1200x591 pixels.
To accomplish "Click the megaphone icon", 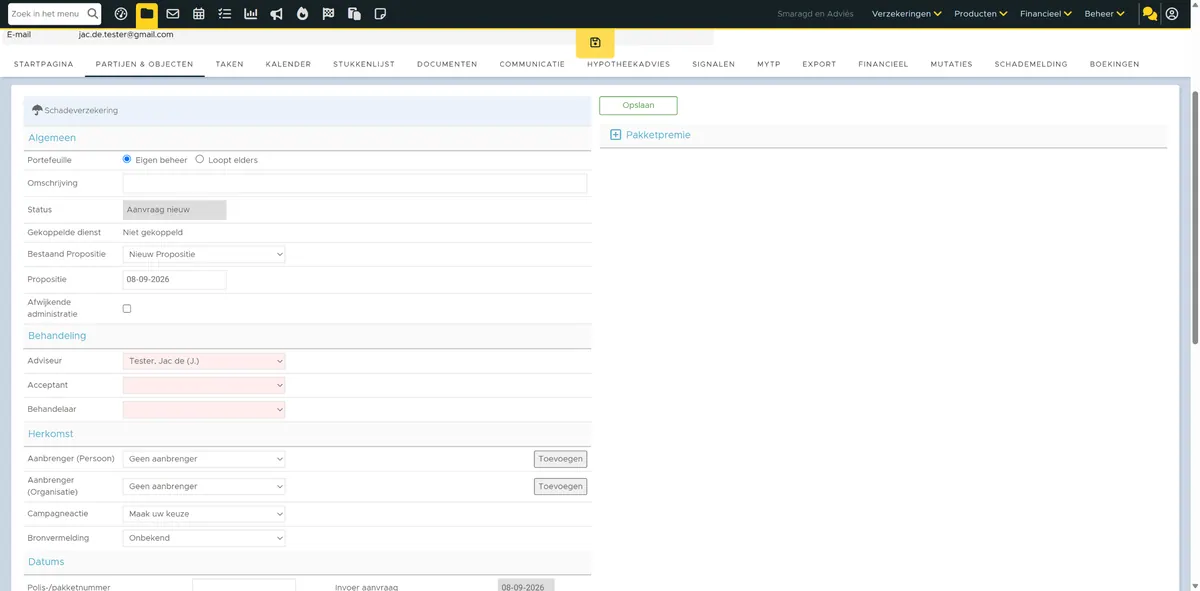I will [x=276, y=14].
